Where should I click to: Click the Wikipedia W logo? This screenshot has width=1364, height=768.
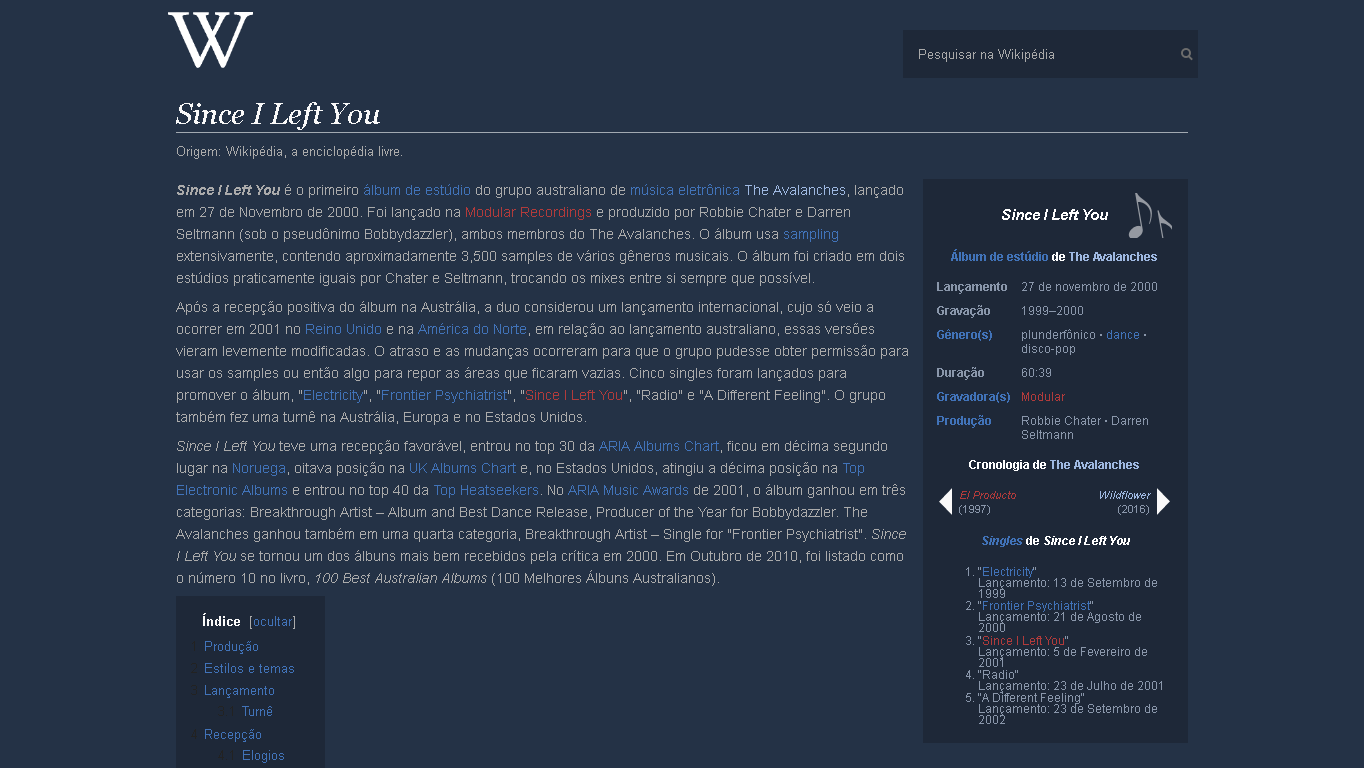click(210, 40)
